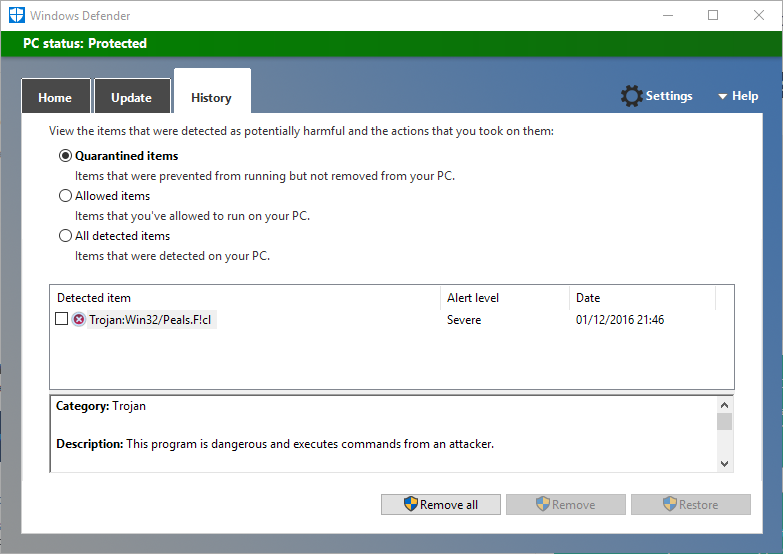Click the Detected item column header
This screenshot has width=783, height=554.
[x=245, y=298]
